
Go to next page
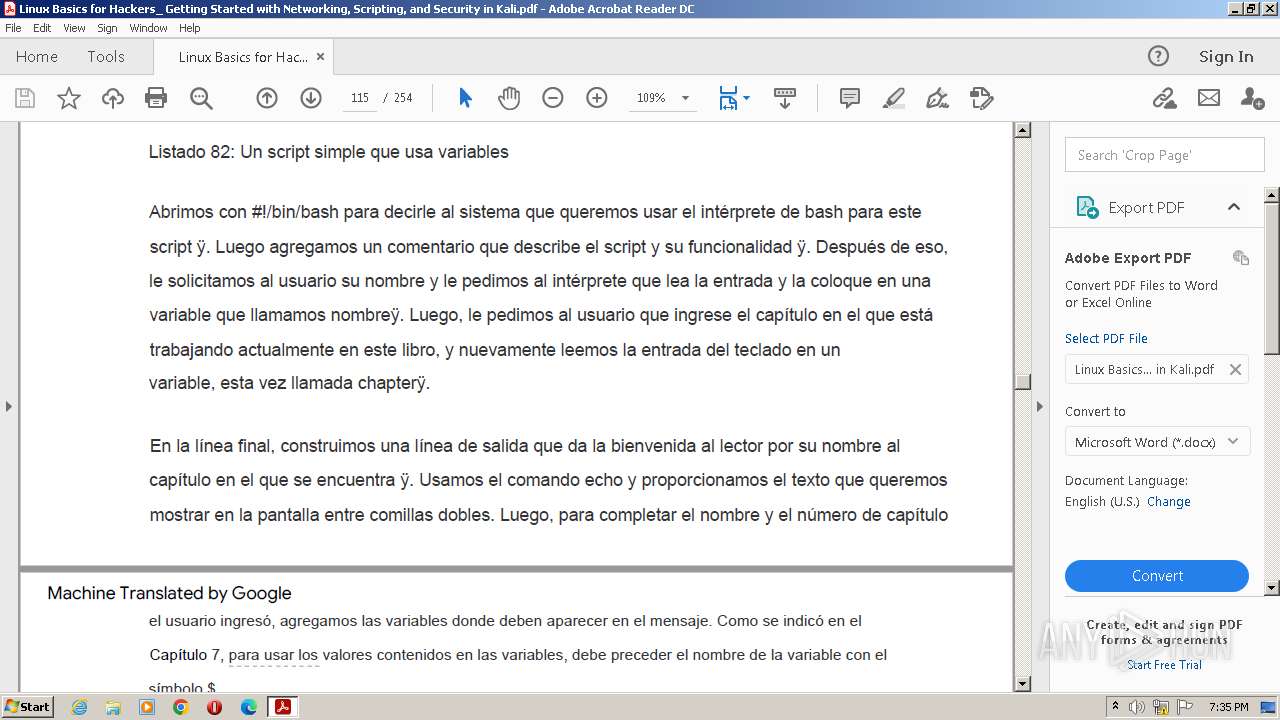point(310,98)
